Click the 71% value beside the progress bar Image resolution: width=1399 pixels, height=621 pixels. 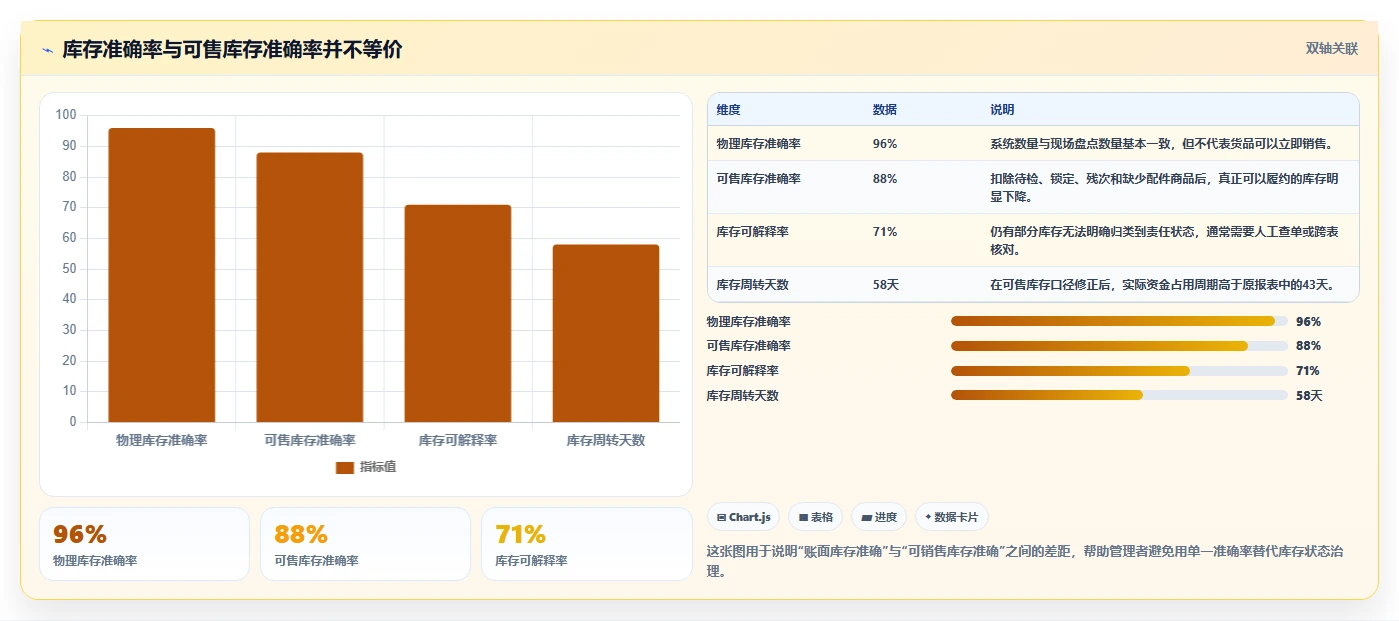[x=1308, y=371]
